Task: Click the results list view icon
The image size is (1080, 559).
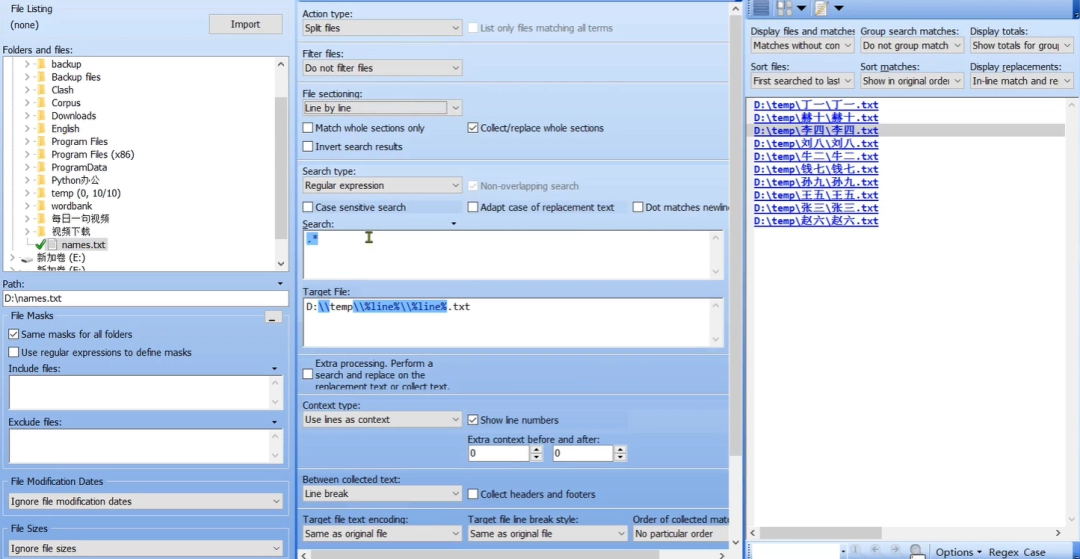Action: [x=761, y=8]
